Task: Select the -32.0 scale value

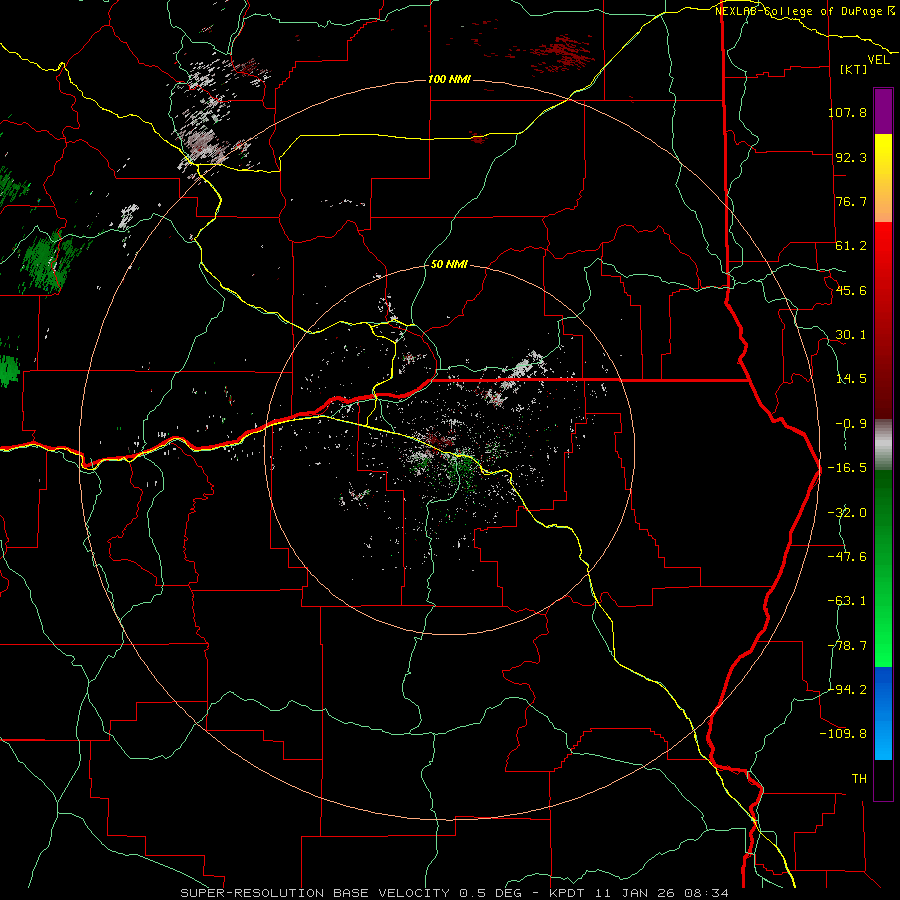Action: (x=847, y=513)
